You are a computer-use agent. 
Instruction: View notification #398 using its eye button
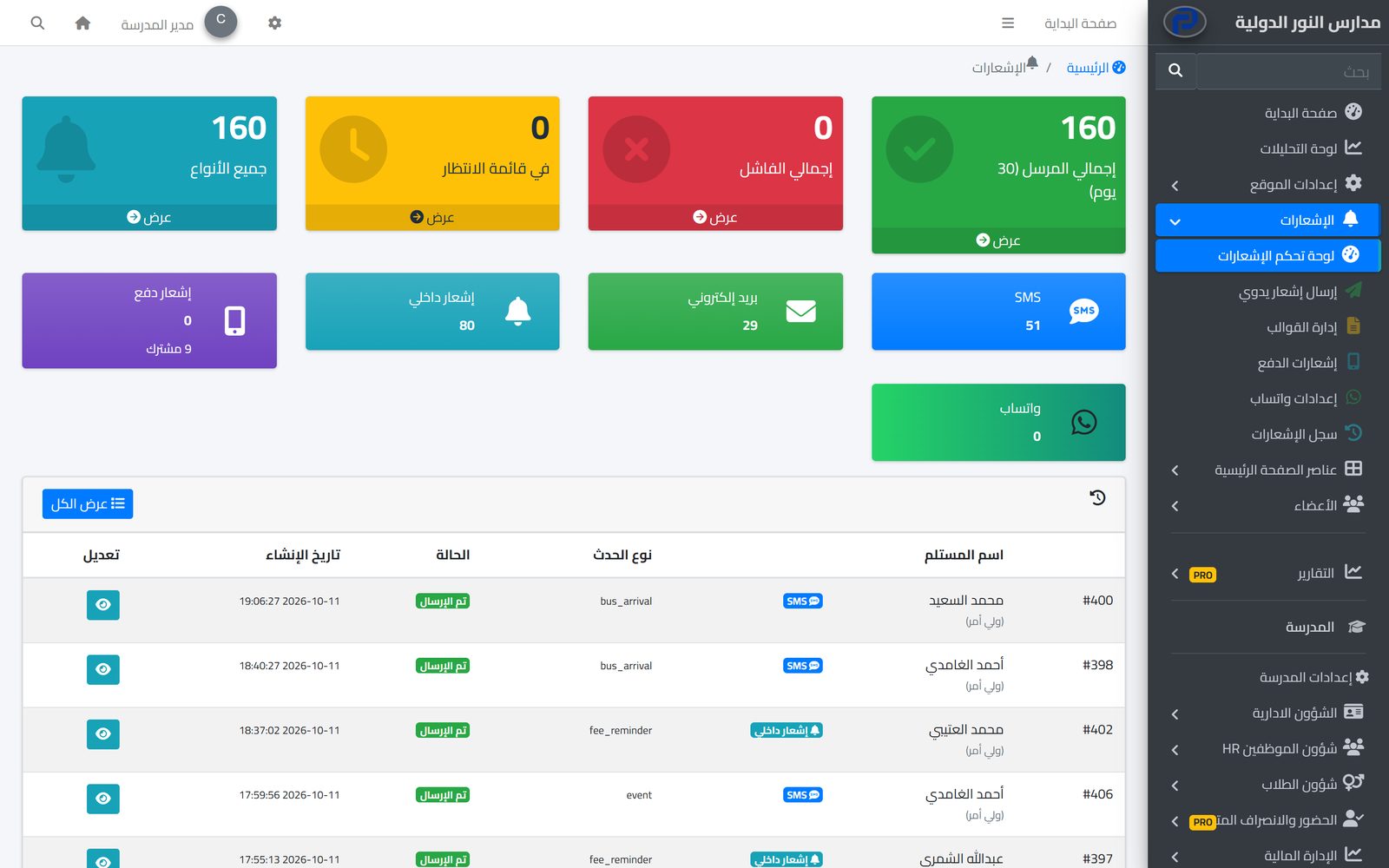pyautogui.click(x=103, y=669)
